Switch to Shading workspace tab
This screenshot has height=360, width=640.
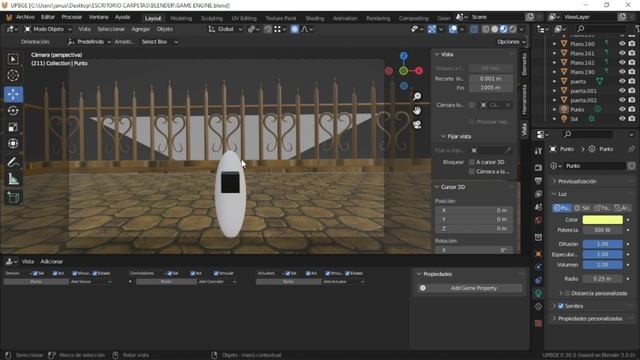(x=315, y=18)
